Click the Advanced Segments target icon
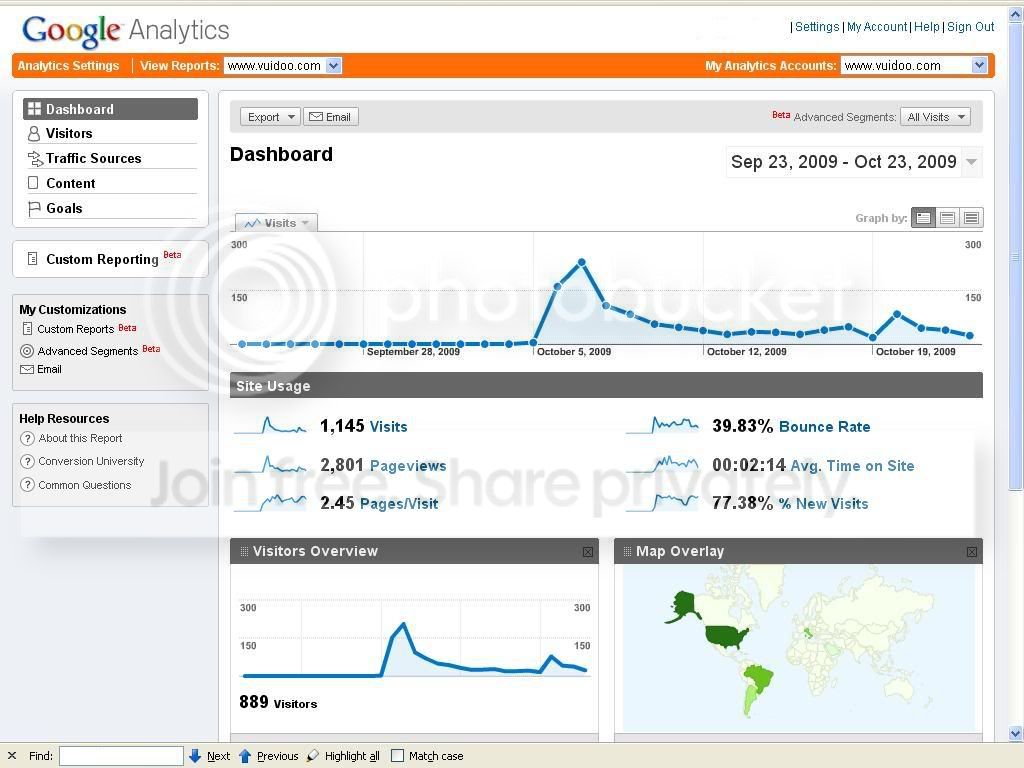The image size is (1024, 768). tap(27, 351)
